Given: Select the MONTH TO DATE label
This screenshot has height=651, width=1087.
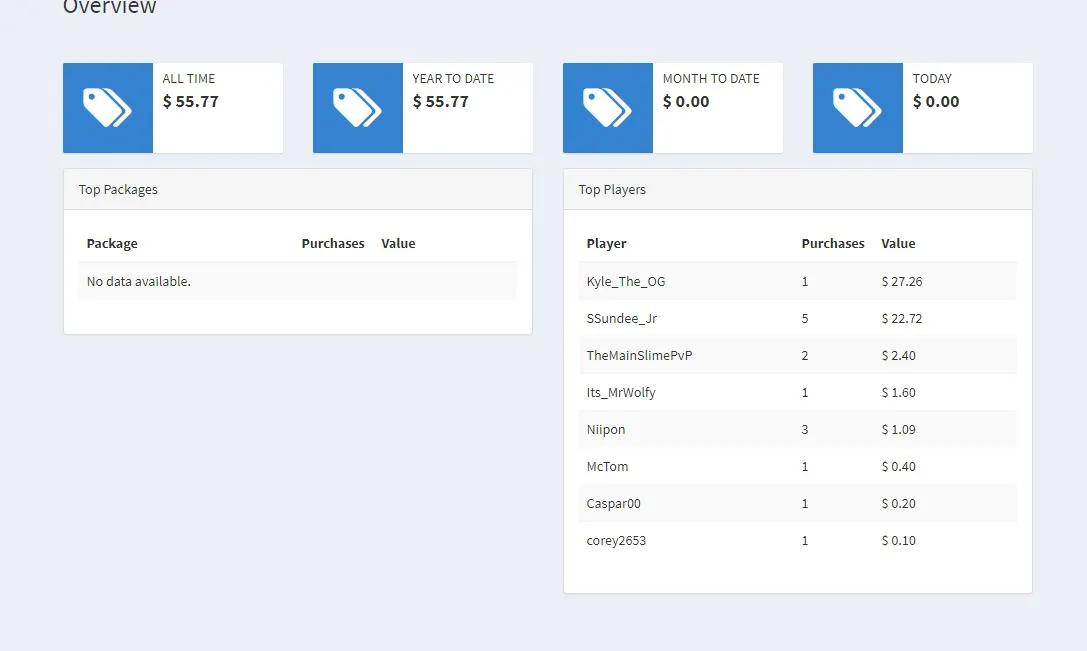Looking at the screenshot, I should (x=711, y=78).
